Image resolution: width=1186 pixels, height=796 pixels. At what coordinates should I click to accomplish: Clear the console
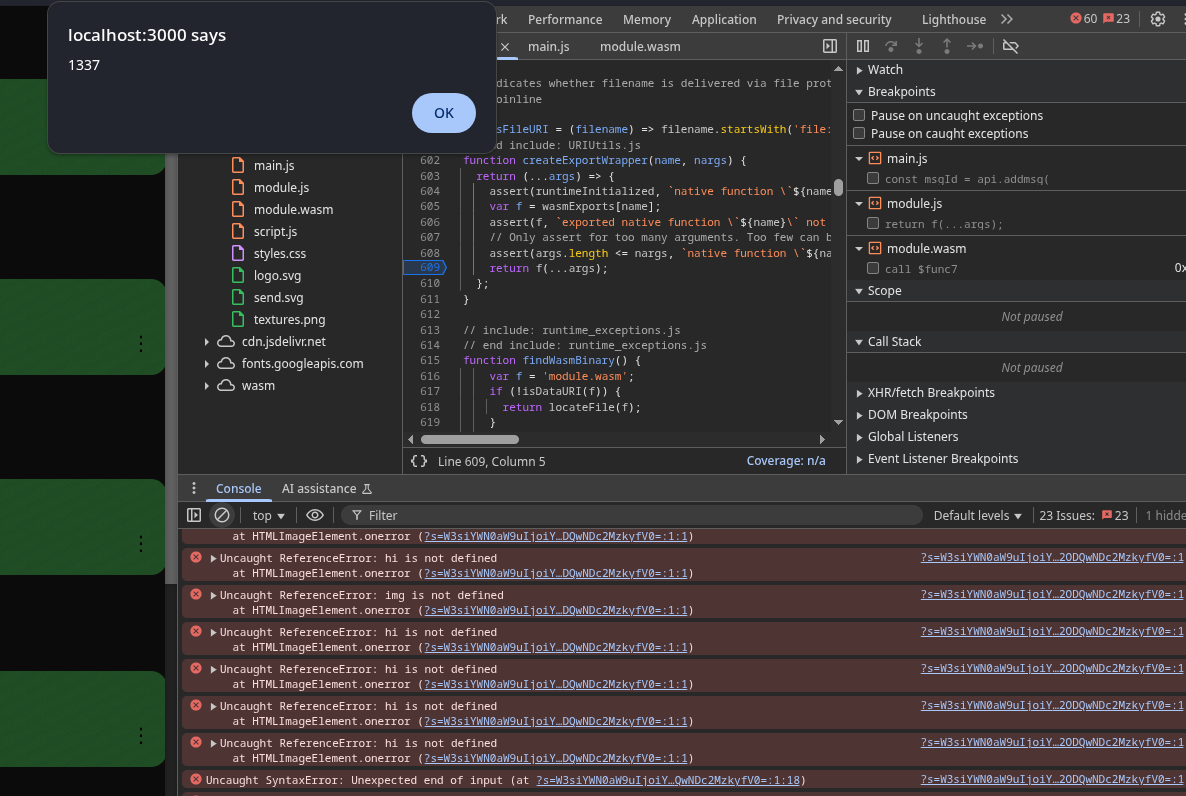(x=222, y=515)
